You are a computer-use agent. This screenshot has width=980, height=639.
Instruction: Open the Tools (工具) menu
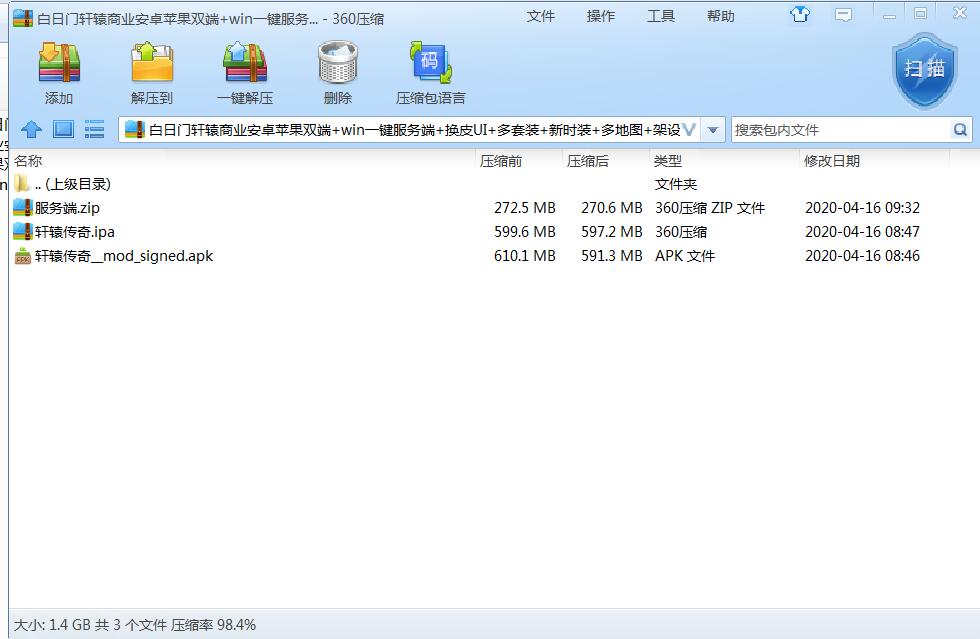click(x=661, y=16)
